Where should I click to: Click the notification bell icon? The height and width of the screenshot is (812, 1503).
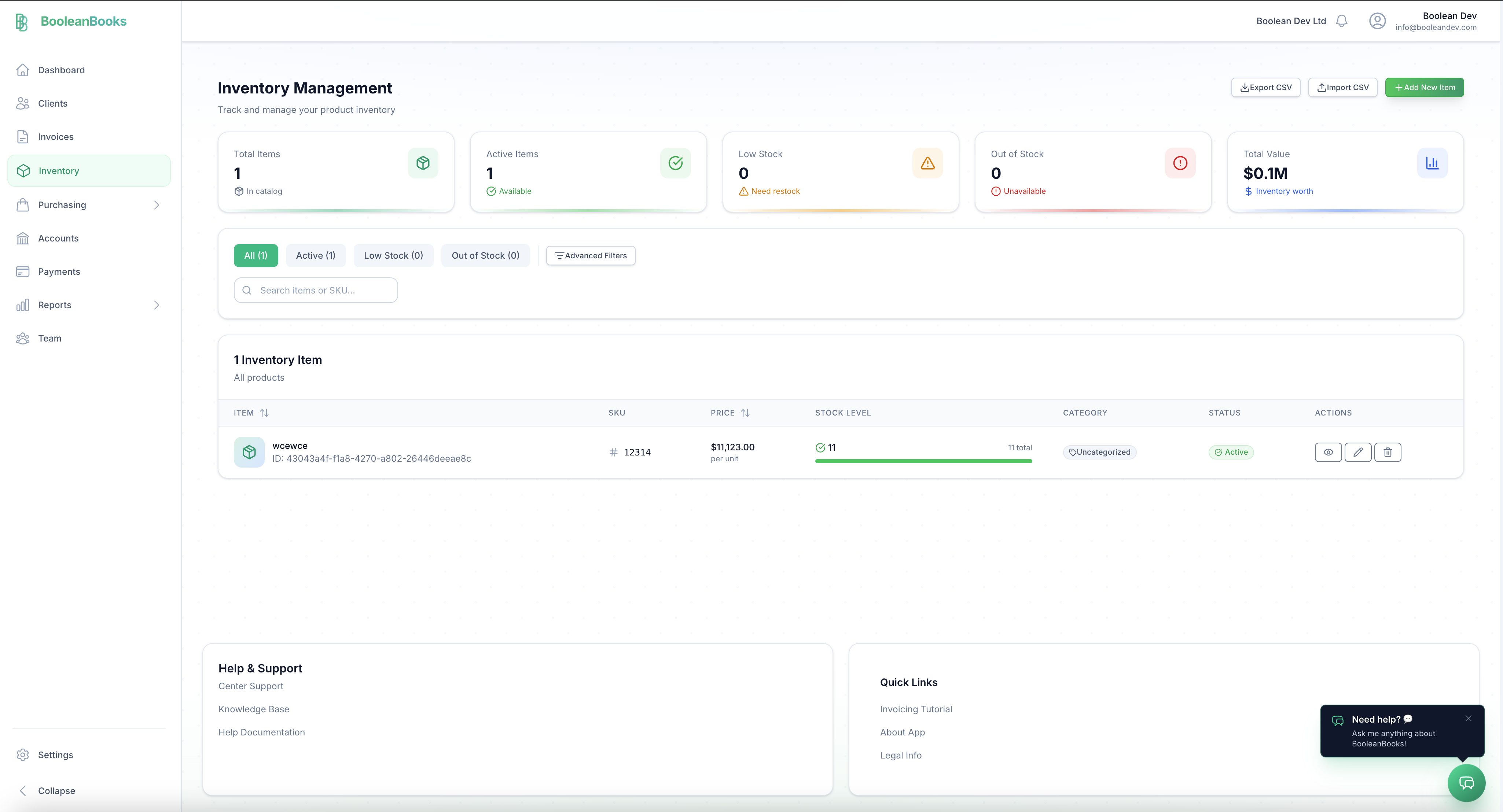(x=1341, y=21)
